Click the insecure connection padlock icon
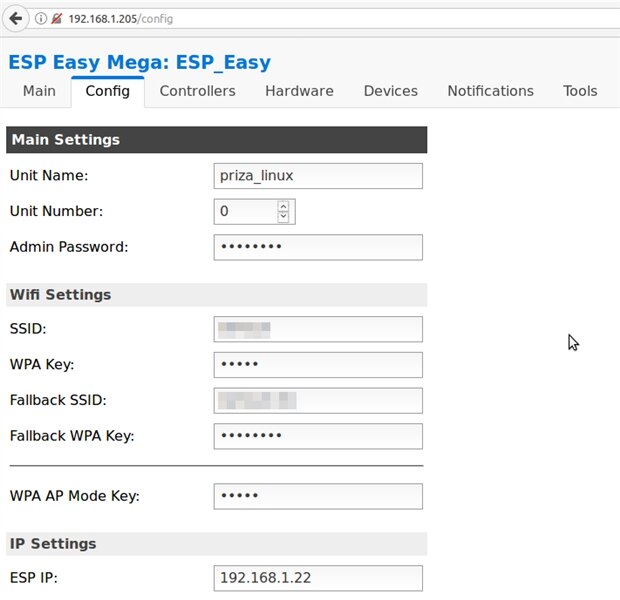The image size is (620, 600). pyautogui.click(x=57, y=19)
